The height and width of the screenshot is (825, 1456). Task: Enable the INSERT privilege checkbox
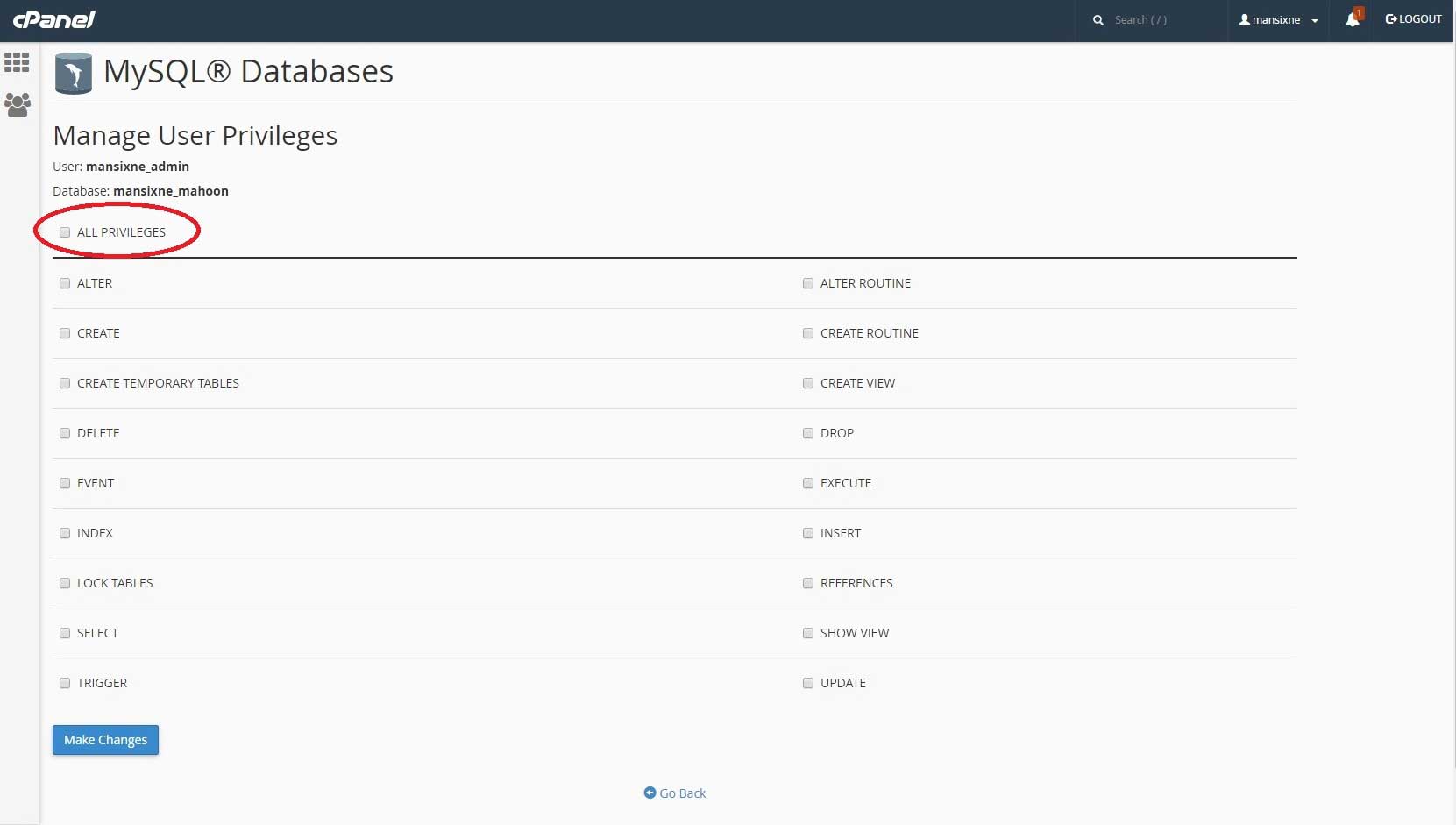pos(808,533)
